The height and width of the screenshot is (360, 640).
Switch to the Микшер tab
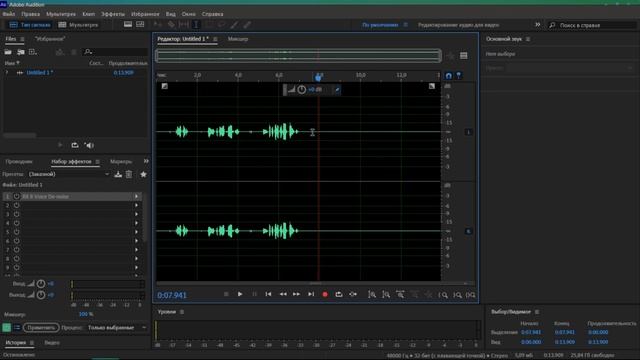point(238,39)
